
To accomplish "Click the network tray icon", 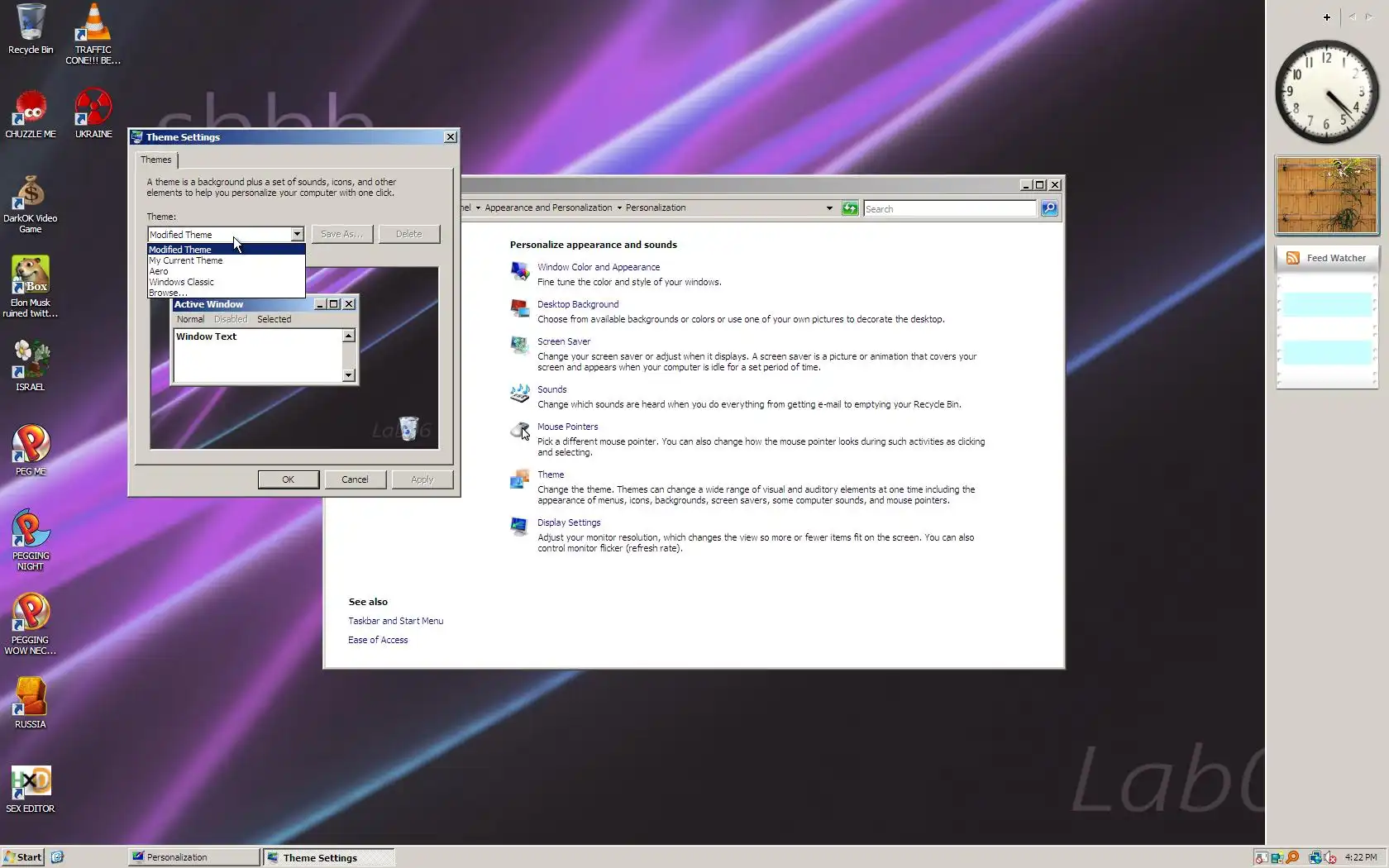I will point(1315,857).
